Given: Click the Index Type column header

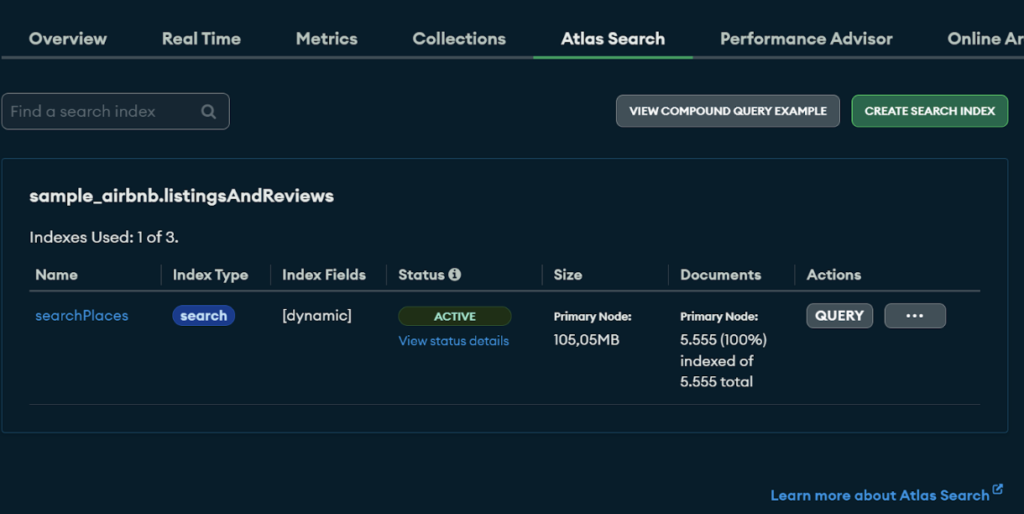Looking at the screenshot, I should click(x=210, y=275).
